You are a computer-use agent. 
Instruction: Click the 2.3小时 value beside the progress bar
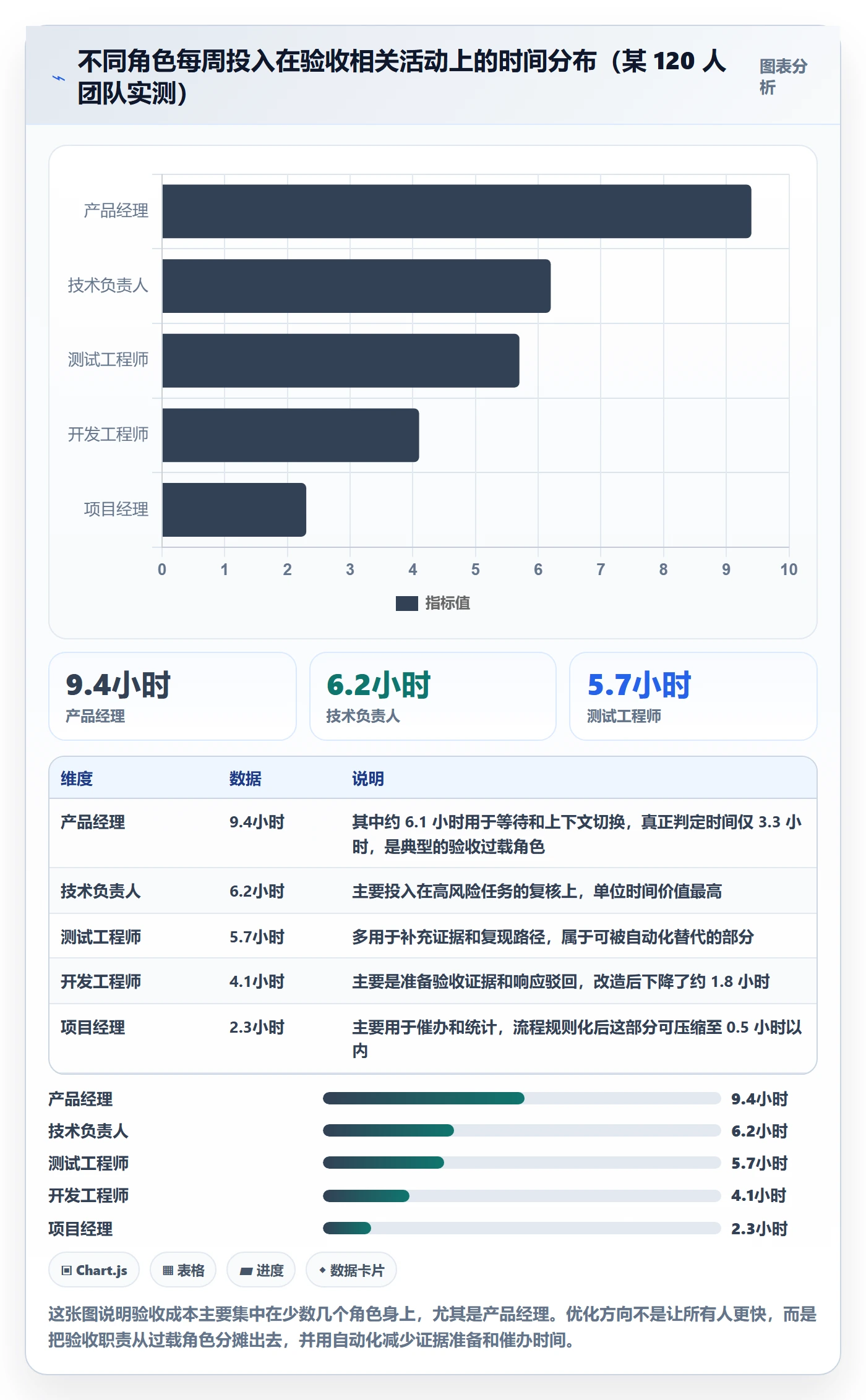pos(759,1229)
